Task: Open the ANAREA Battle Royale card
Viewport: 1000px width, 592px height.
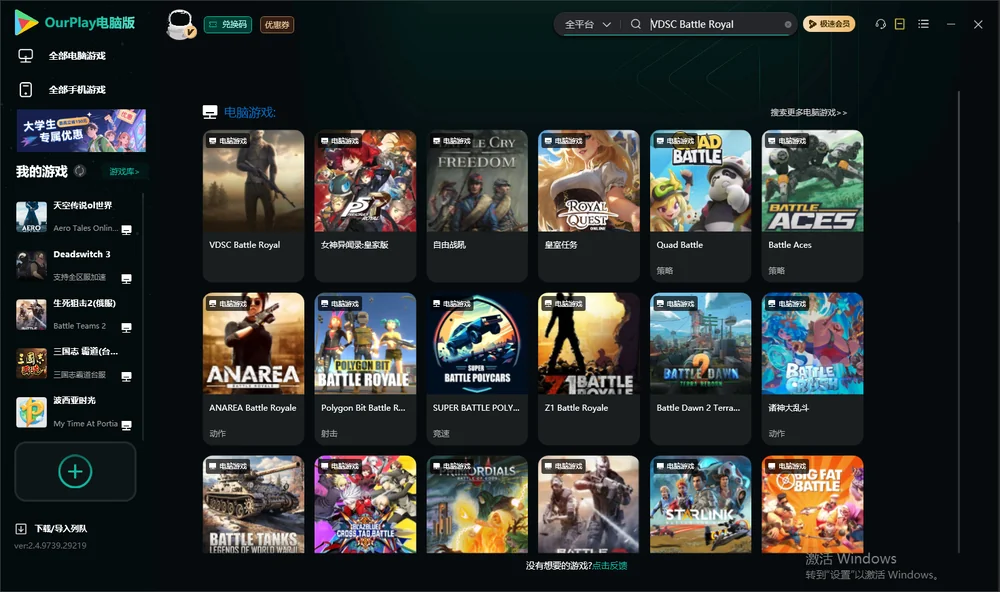Action: tap(253, 368)
